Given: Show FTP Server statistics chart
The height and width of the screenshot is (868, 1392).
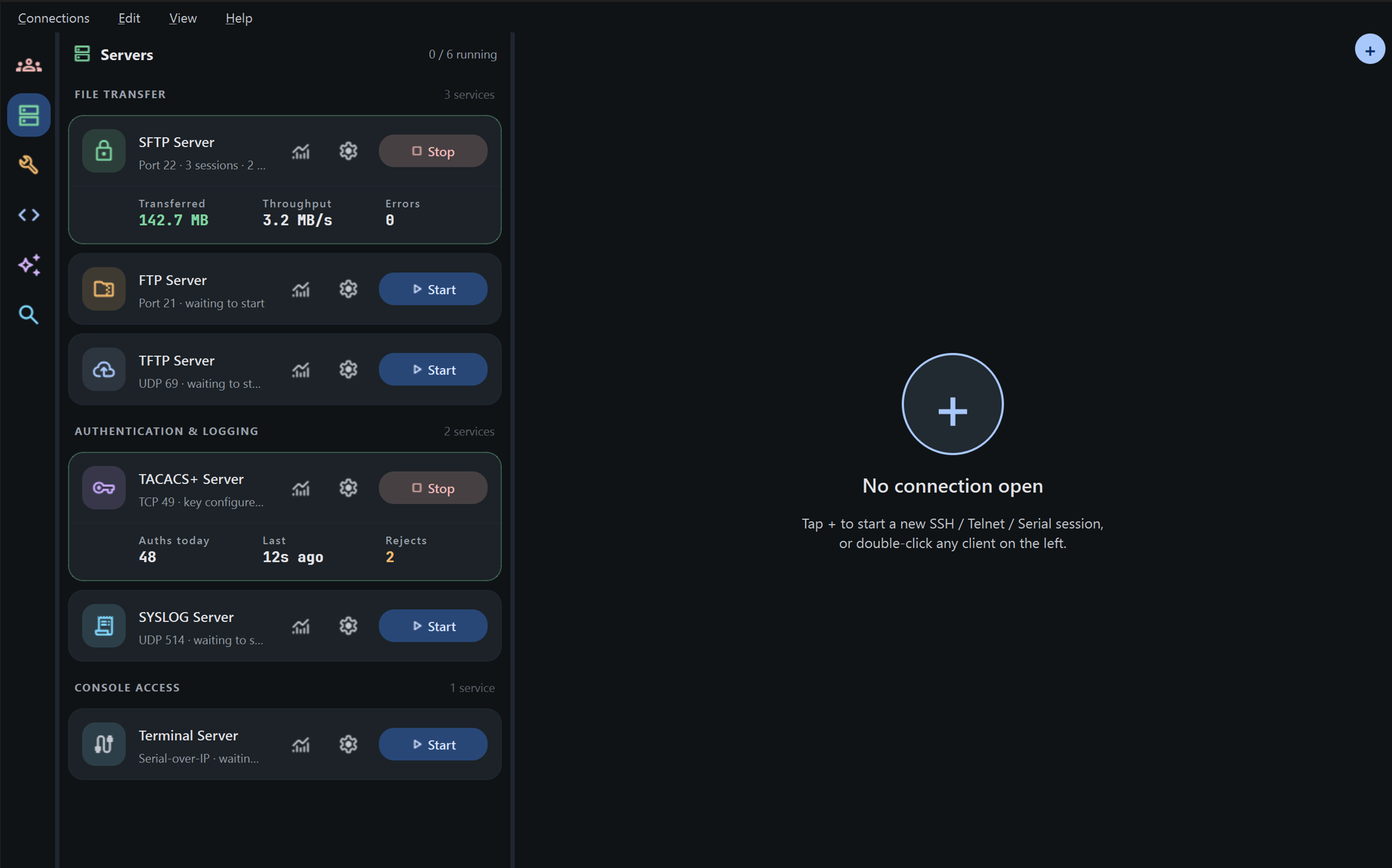Looking at the screenshot, I should click(x=301, y=289).
